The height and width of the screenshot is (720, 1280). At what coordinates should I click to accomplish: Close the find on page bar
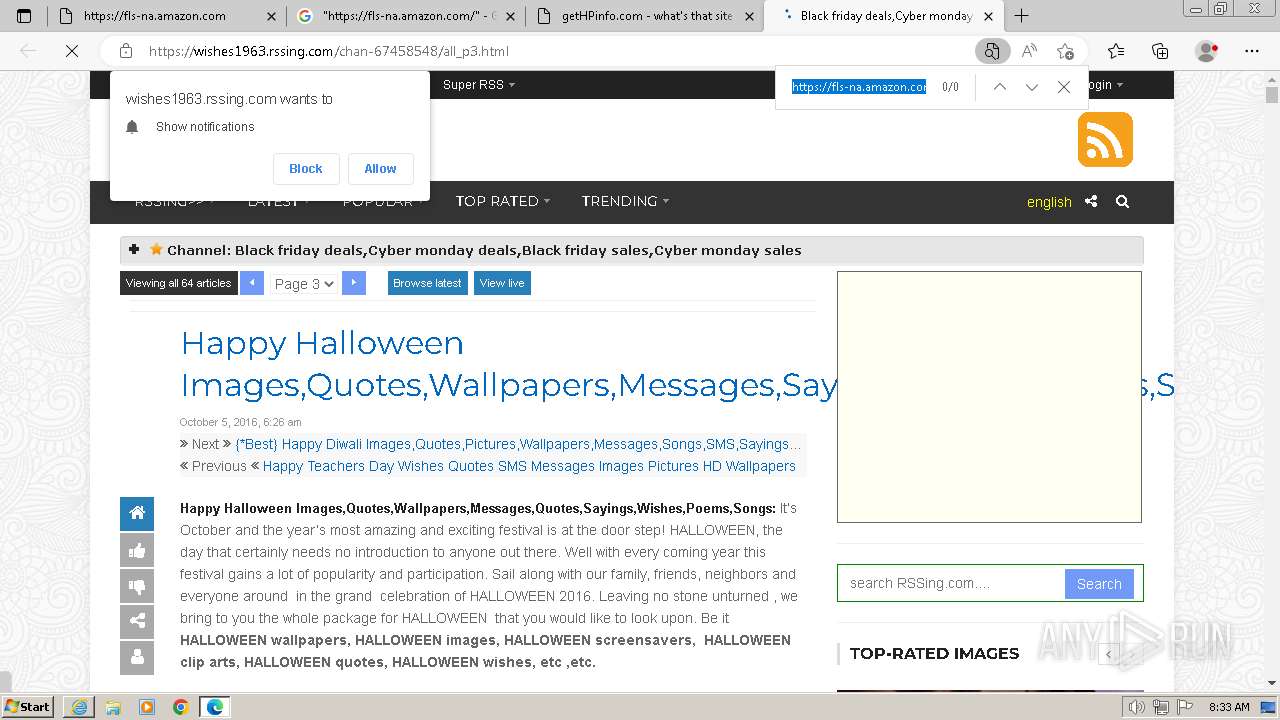pos(1064,87)
